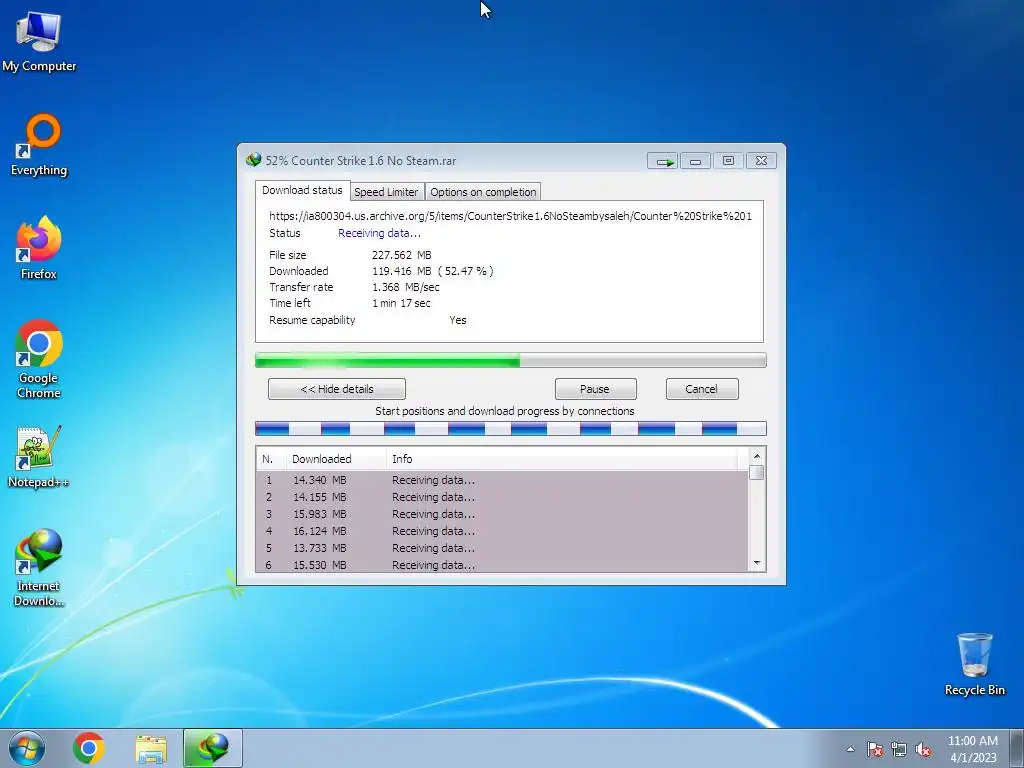Select connection row 2 with 14.155 MB
The image size is (1024, 768).
click(502, 497)
